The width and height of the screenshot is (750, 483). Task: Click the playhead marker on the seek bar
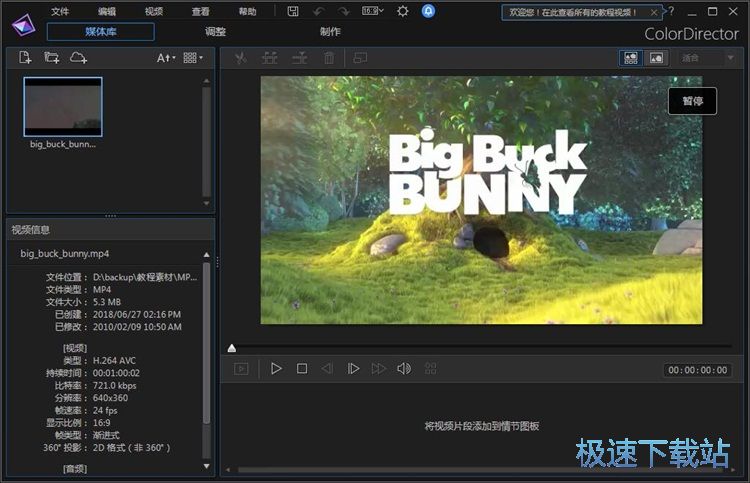click(x=232, y=348)
